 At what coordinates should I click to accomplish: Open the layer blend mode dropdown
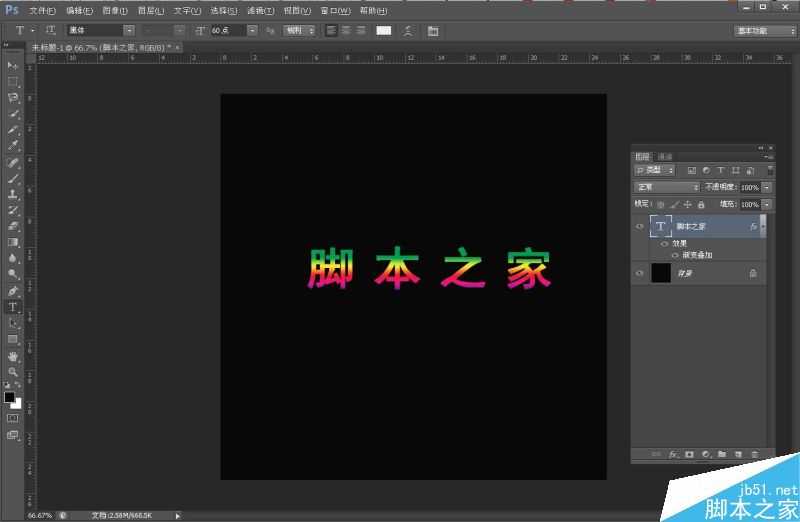667,187
